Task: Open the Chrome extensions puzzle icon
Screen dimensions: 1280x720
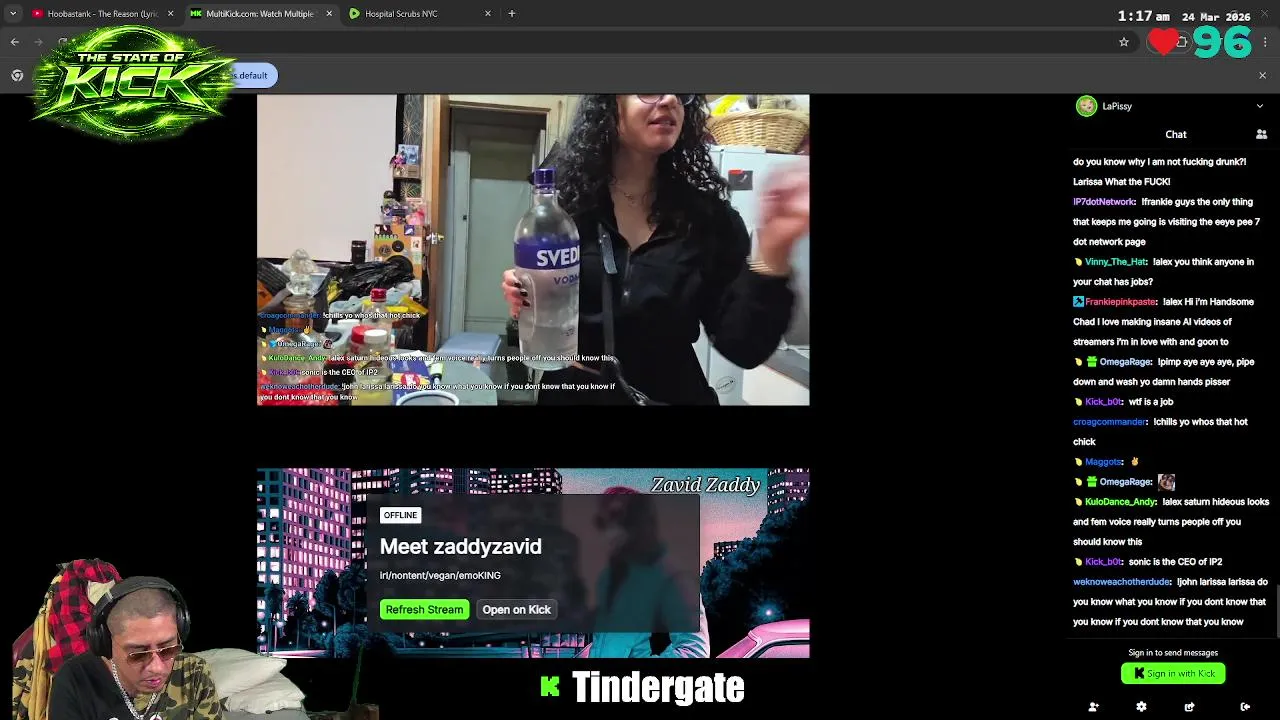Action: click(x=1181, y=42)
